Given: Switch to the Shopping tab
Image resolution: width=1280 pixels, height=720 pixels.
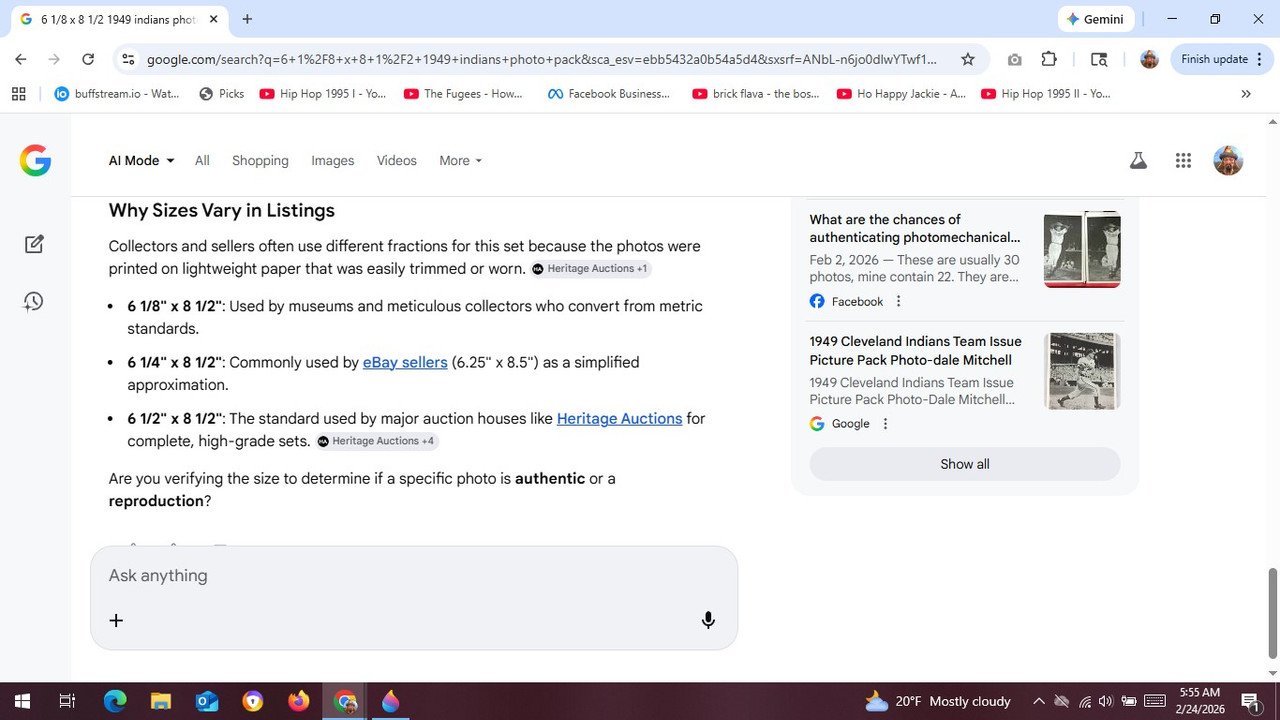Looking at the screenshot, I should point(260,160).
